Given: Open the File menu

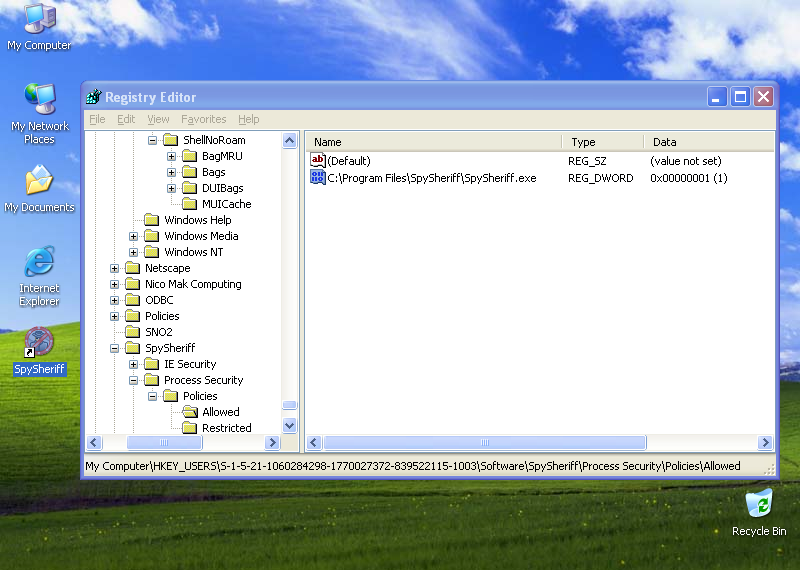Looking at the screenshot, I should click(97, 119).
